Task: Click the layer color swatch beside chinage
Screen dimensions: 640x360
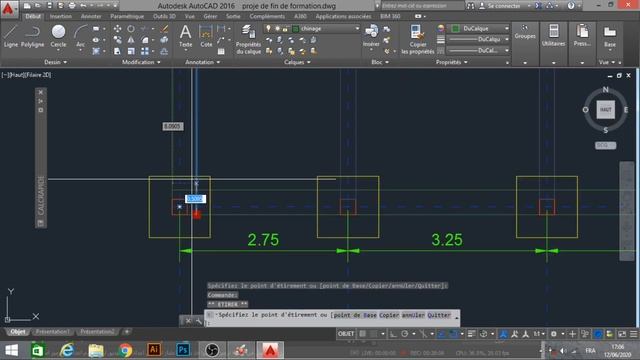Action: tap(296, 29)
